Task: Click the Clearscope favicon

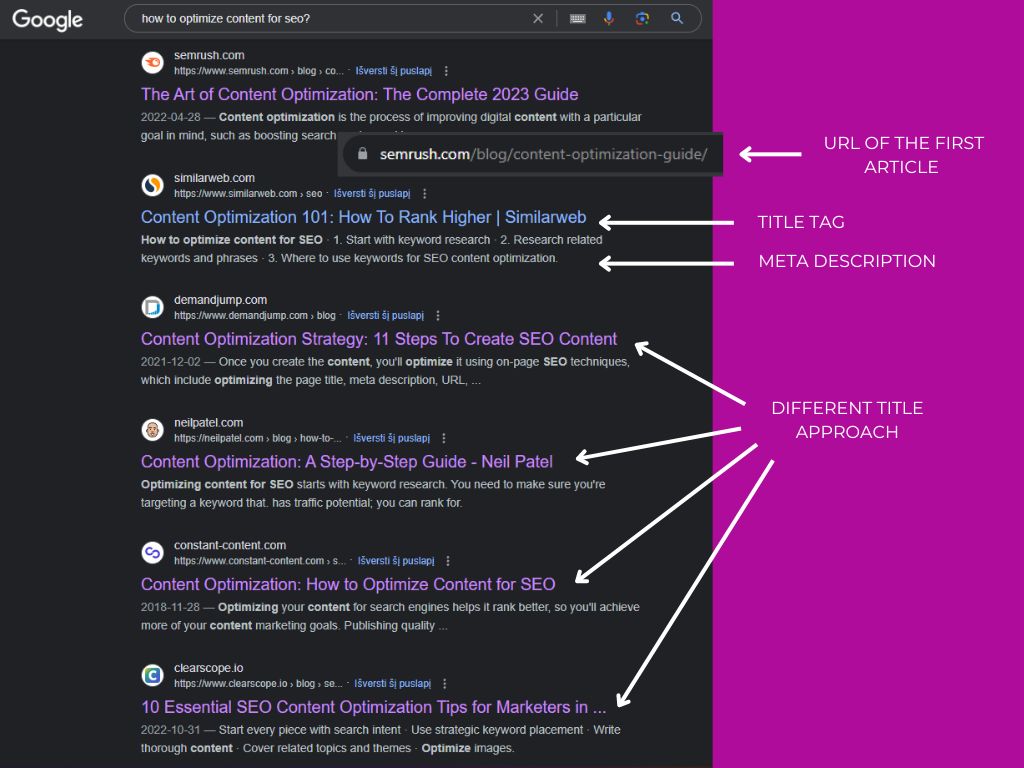Action: pyautogui.click(x=153, y=675)
